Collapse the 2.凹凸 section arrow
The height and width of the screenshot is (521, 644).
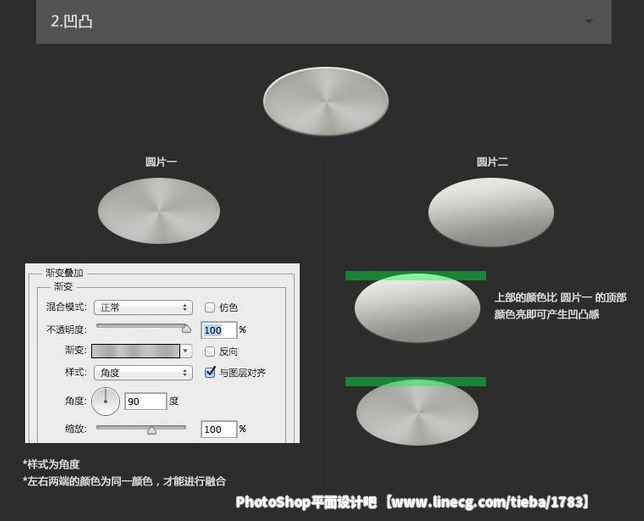tap(589, 21)
